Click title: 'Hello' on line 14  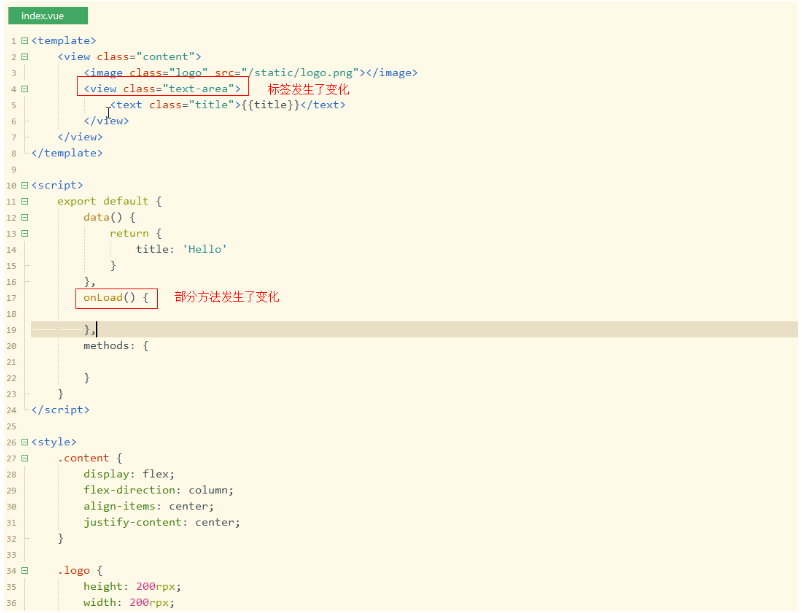(x=181, y=249)
